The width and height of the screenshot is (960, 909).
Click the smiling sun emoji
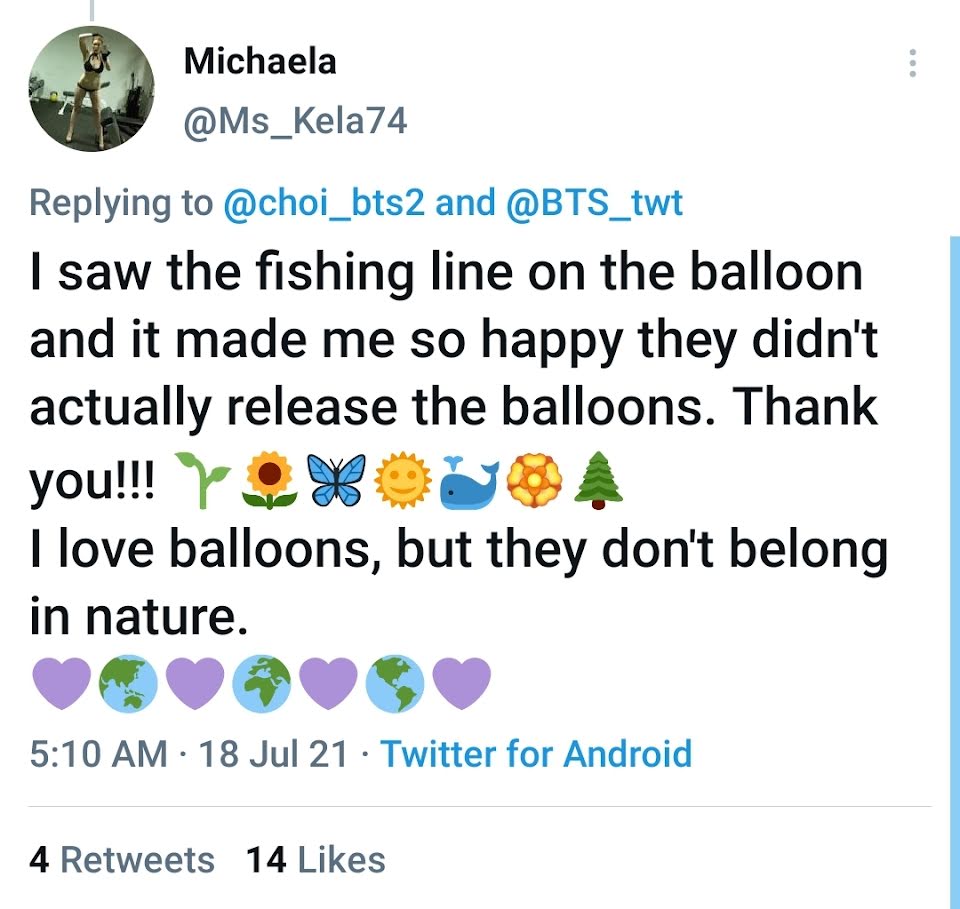coord(403,481)
